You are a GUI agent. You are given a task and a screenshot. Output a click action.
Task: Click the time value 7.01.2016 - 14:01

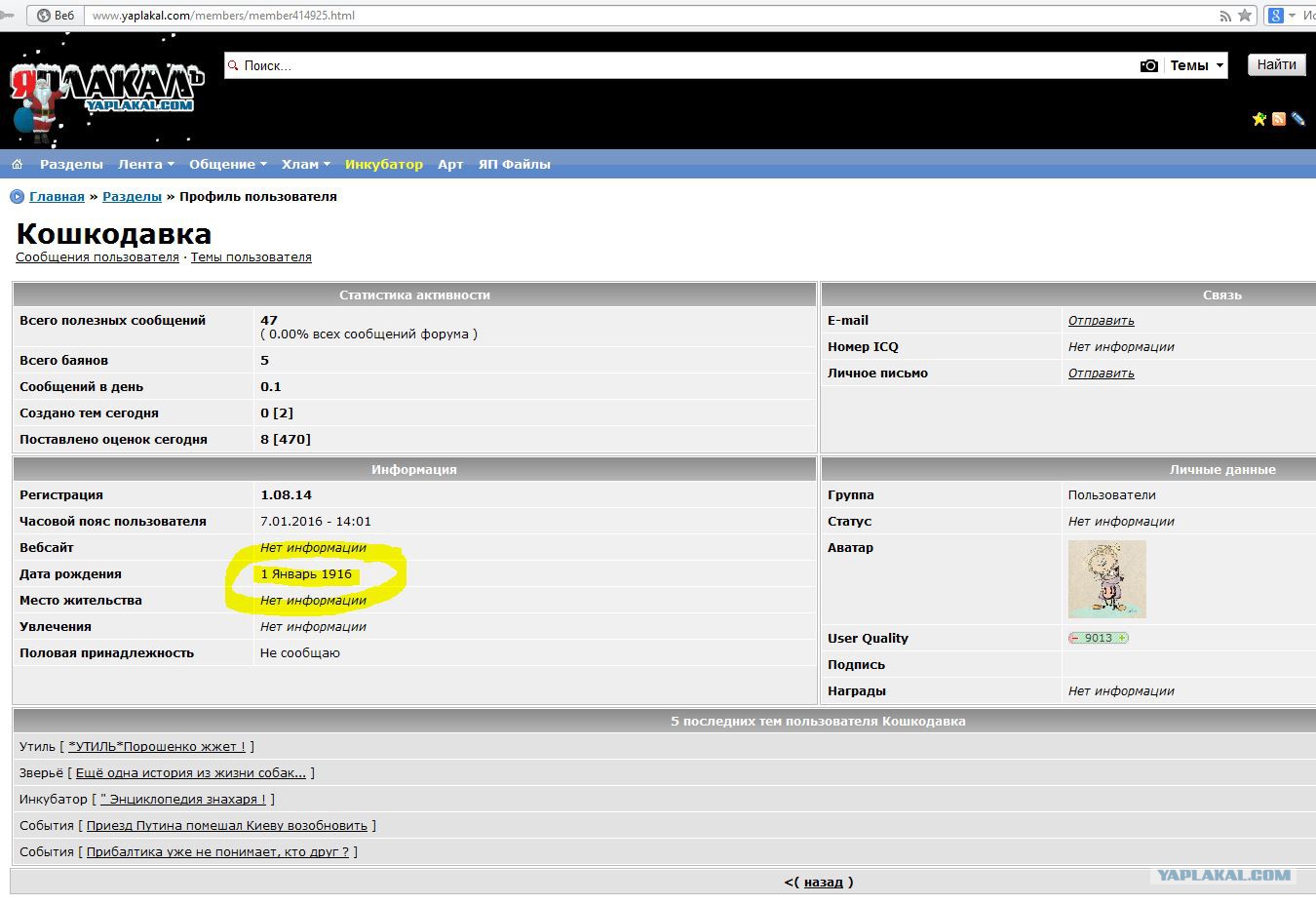pyautogui.click(x=316, y=521)
